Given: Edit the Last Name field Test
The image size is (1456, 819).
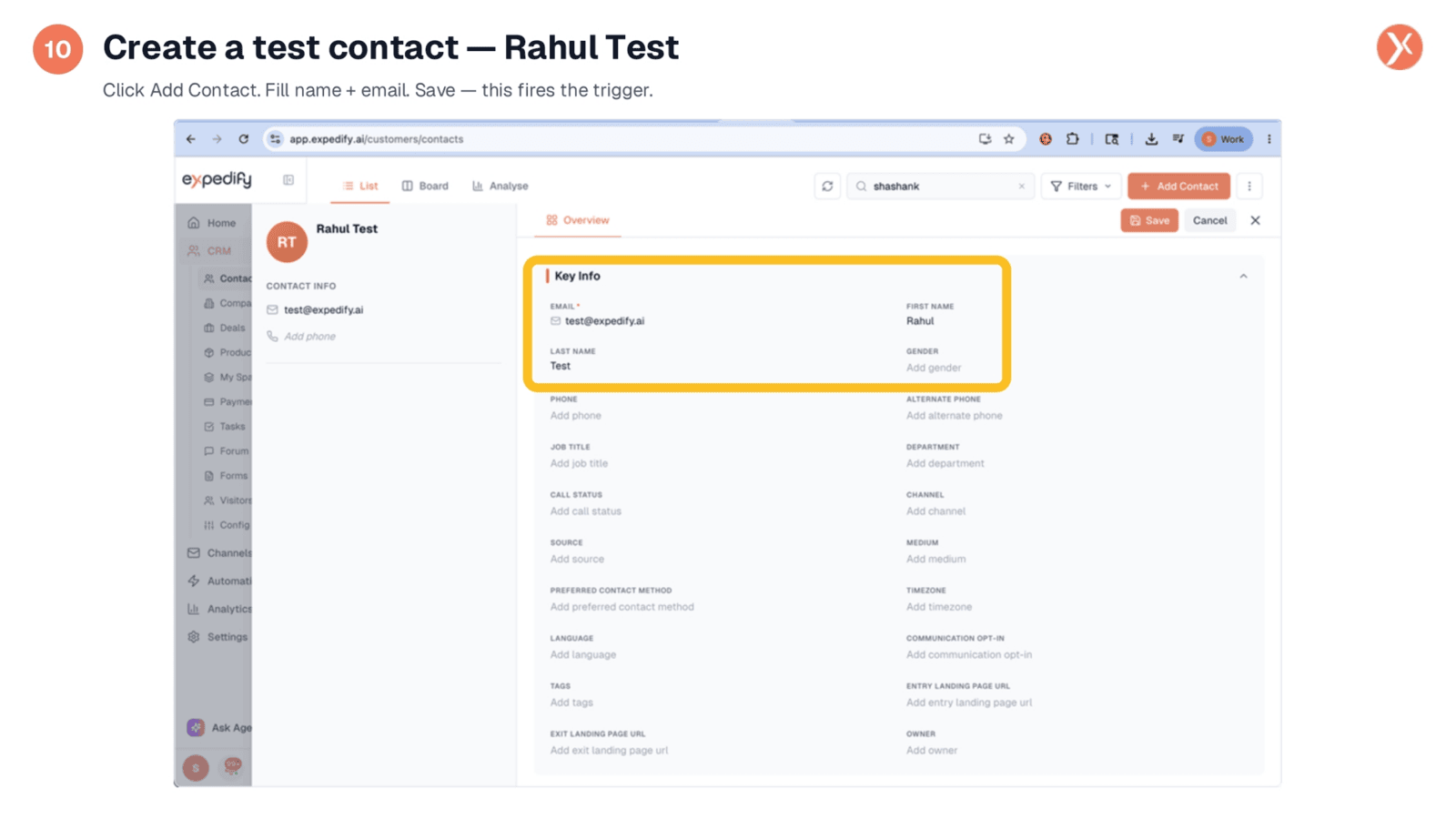Looking at the screenshot, I should coord(561,366).
